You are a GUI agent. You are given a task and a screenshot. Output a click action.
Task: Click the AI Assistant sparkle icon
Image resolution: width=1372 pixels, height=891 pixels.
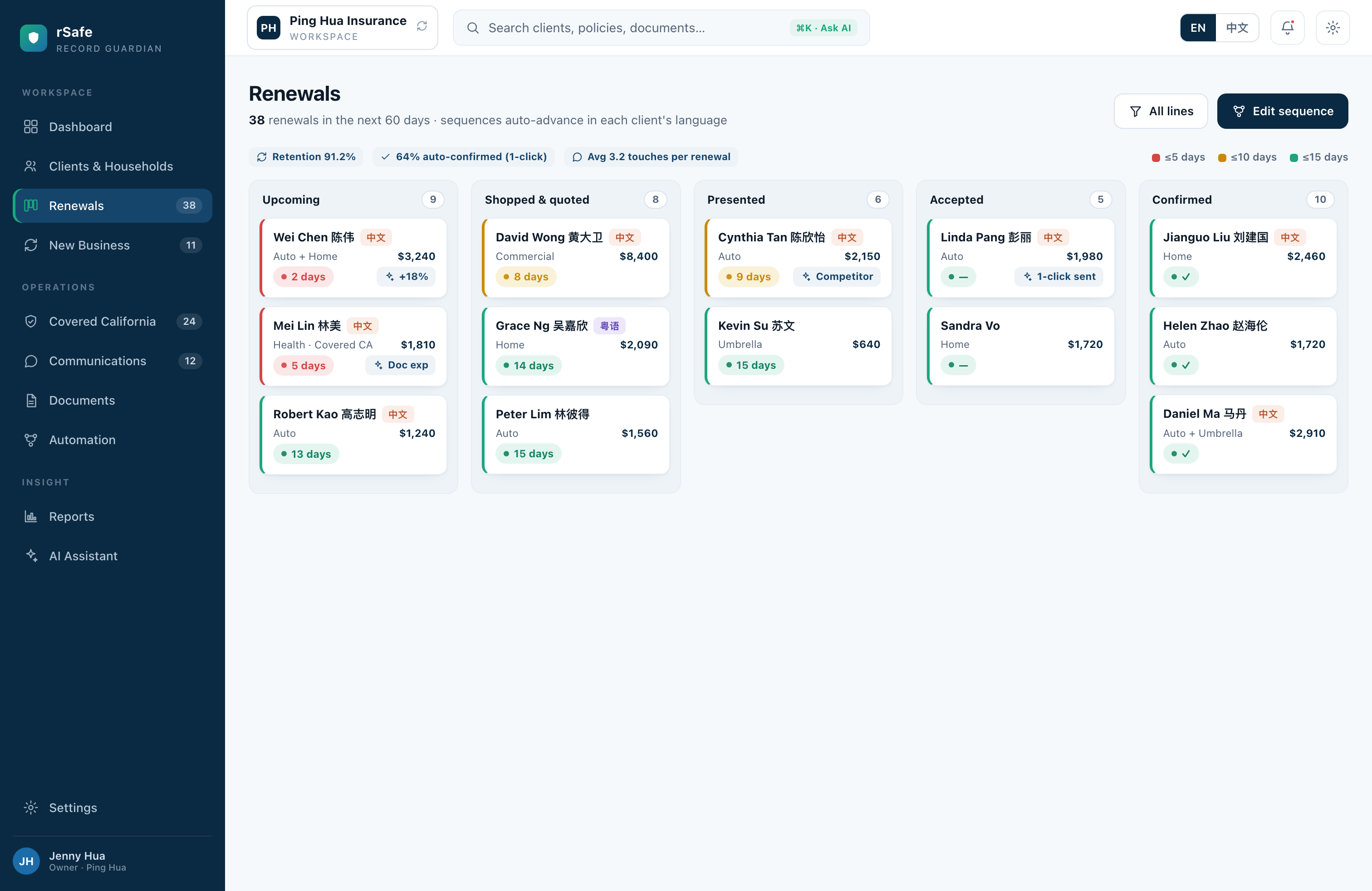pos(31,556)
